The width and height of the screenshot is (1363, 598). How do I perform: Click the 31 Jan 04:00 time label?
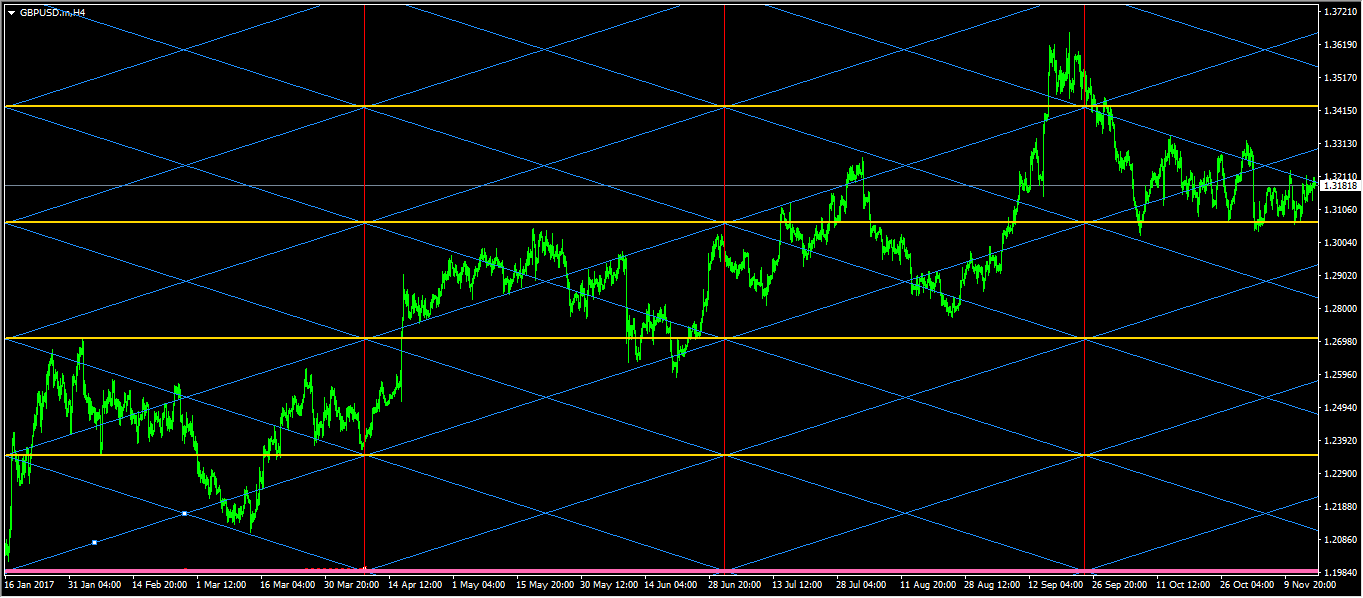pyautogui.click(x=94, y=583)
